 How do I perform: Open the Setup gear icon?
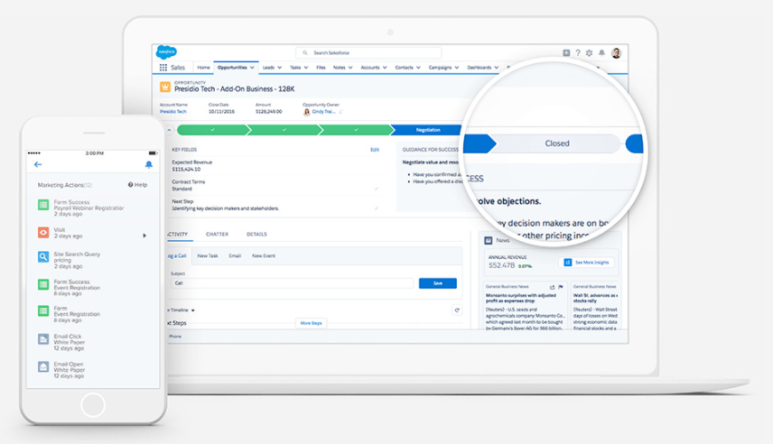tap(589, 53)
